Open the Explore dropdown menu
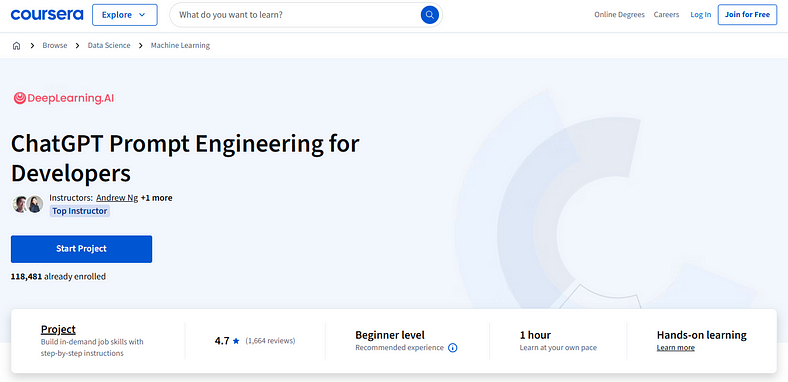 (125, 15)
